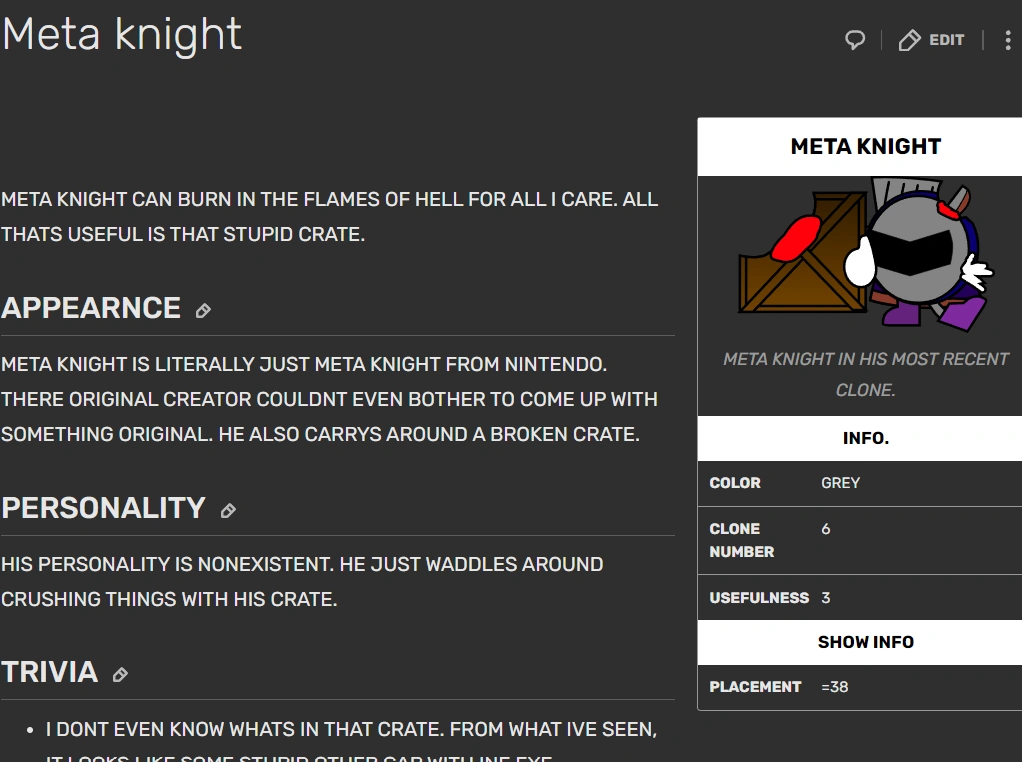This screenshot has height=762, width=1022.
Task: Click the META KNIGHT infobox title
Action: click(x=865, y=147)
